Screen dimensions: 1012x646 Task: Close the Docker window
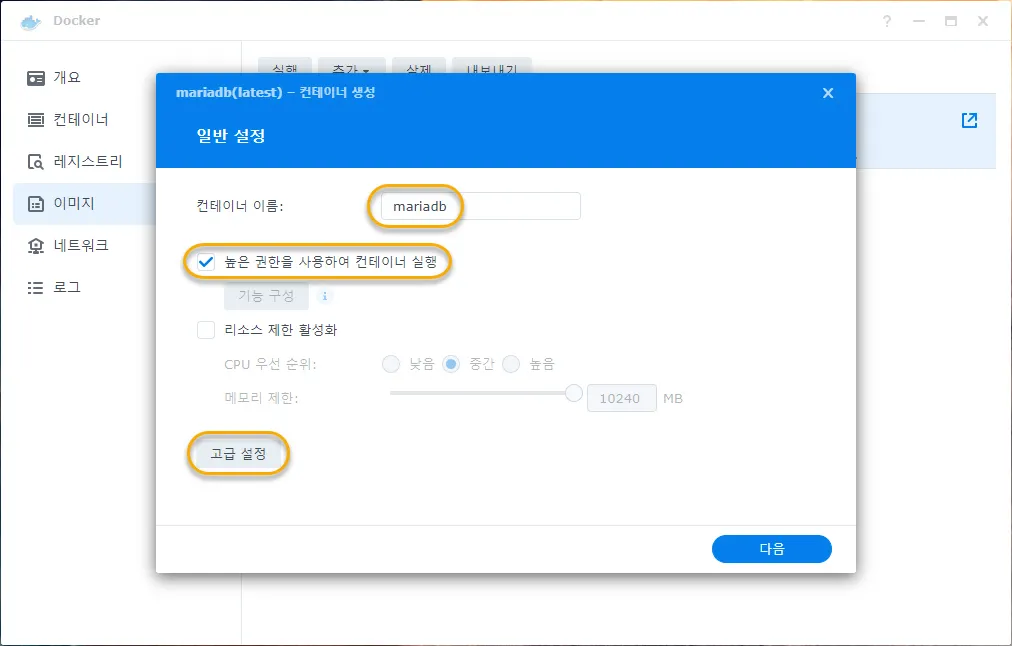pyautogui.click(x=982, y=21)
